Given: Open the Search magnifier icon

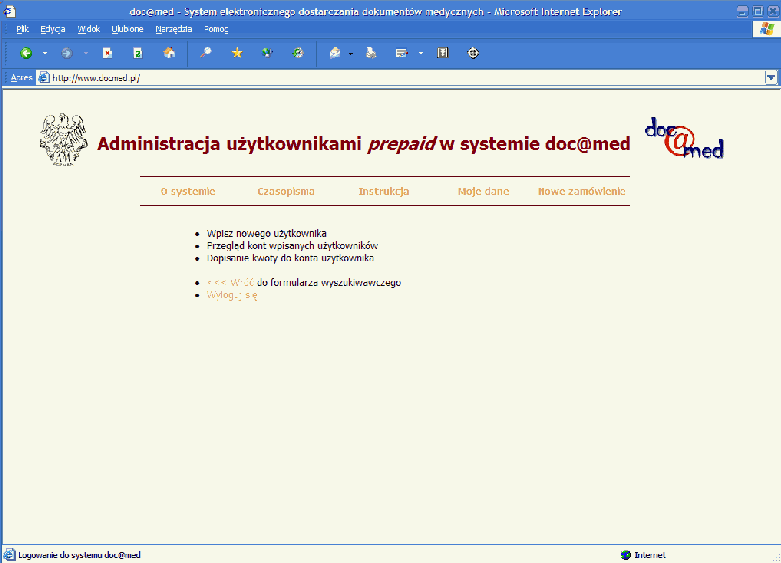Looking at the screenshot, I should [206, 53].
